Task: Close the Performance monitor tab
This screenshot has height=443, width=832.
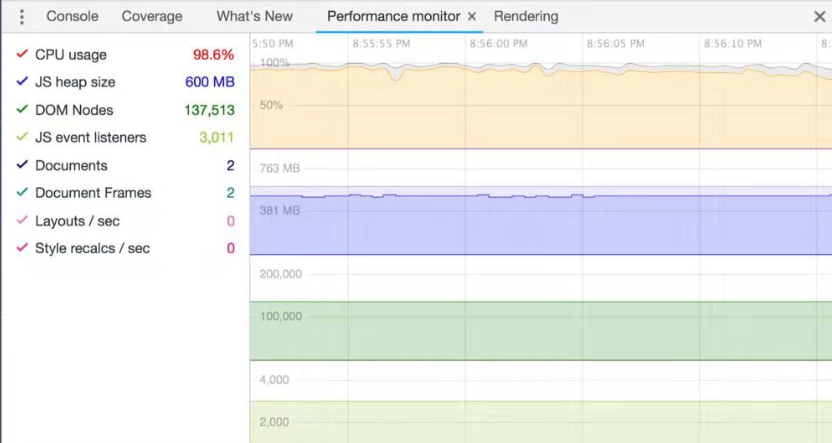Action: (472, 17)
